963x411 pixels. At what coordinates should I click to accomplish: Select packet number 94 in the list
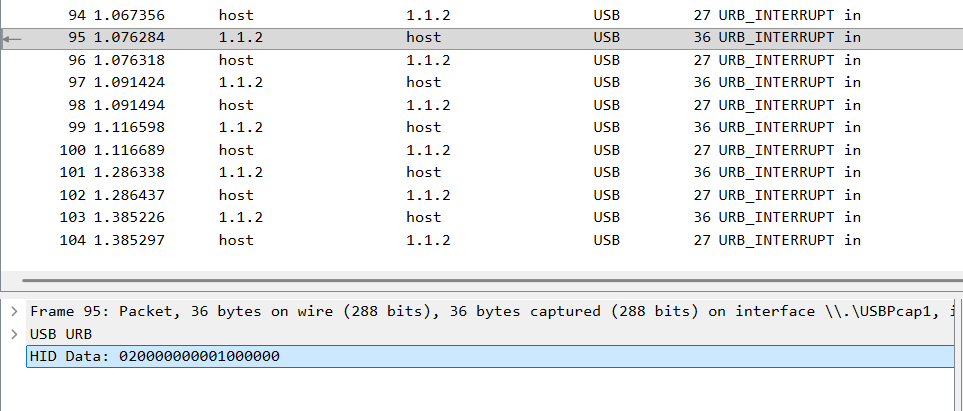tap(76, 15)
